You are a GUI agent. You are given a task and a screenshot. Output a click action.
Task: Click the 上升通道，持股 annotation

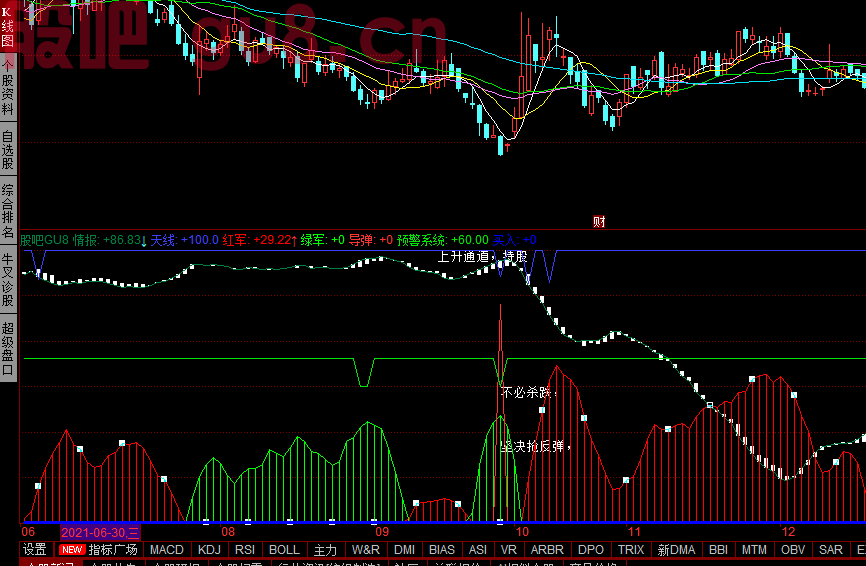482,257
